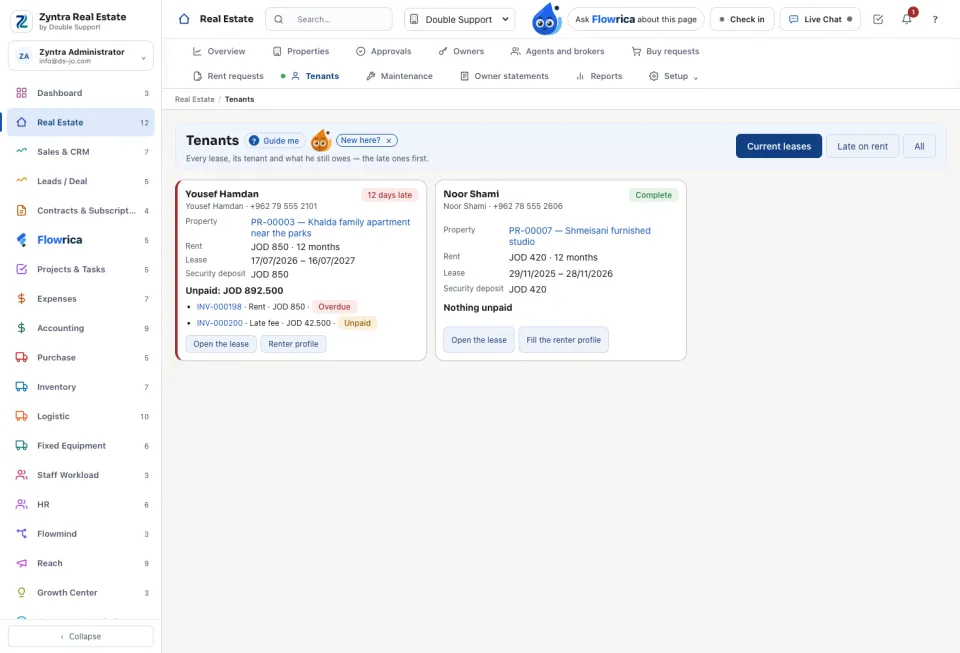Open the Accounting module
Viewport: 960px width, 653px height.
click(x=81, y=328)
